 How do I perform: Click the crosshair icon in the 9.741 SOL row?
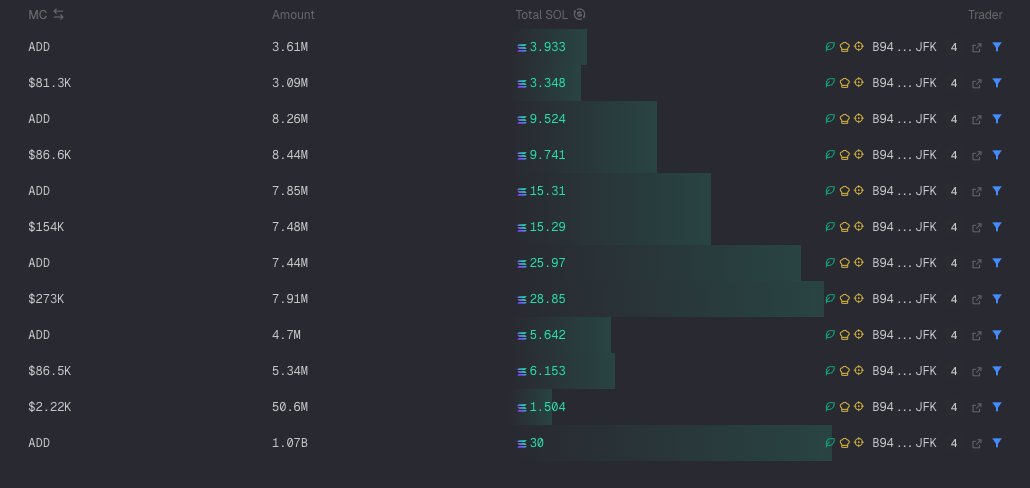859,155
